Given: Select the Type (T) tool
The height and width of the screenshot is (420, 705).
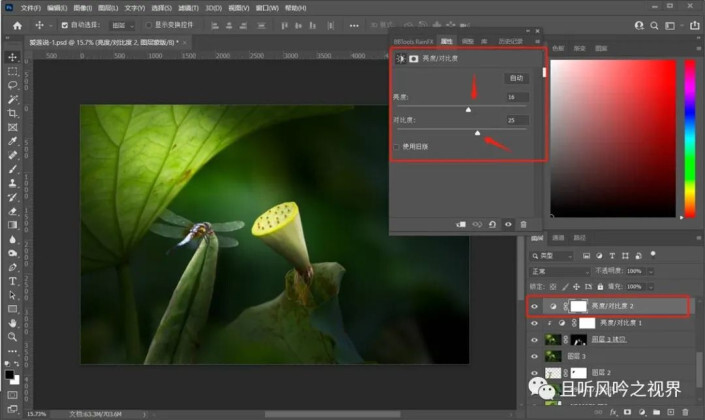Looking at the screenshot, I should [12, 281].
